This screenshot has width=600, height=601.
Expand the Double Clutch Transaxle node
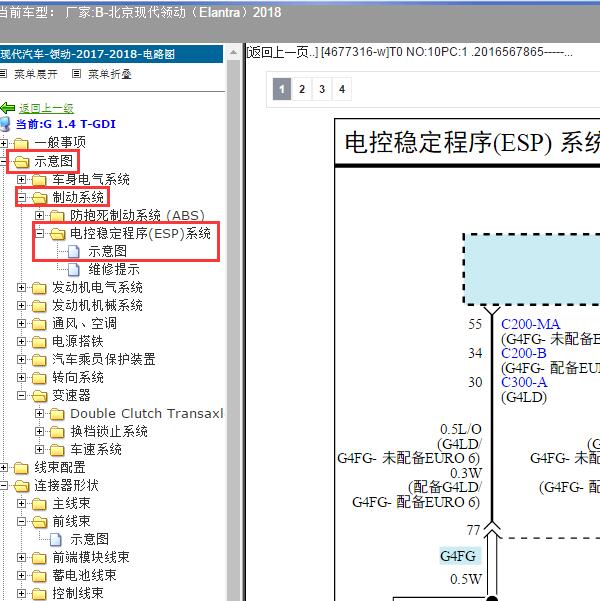click(39, 413)
